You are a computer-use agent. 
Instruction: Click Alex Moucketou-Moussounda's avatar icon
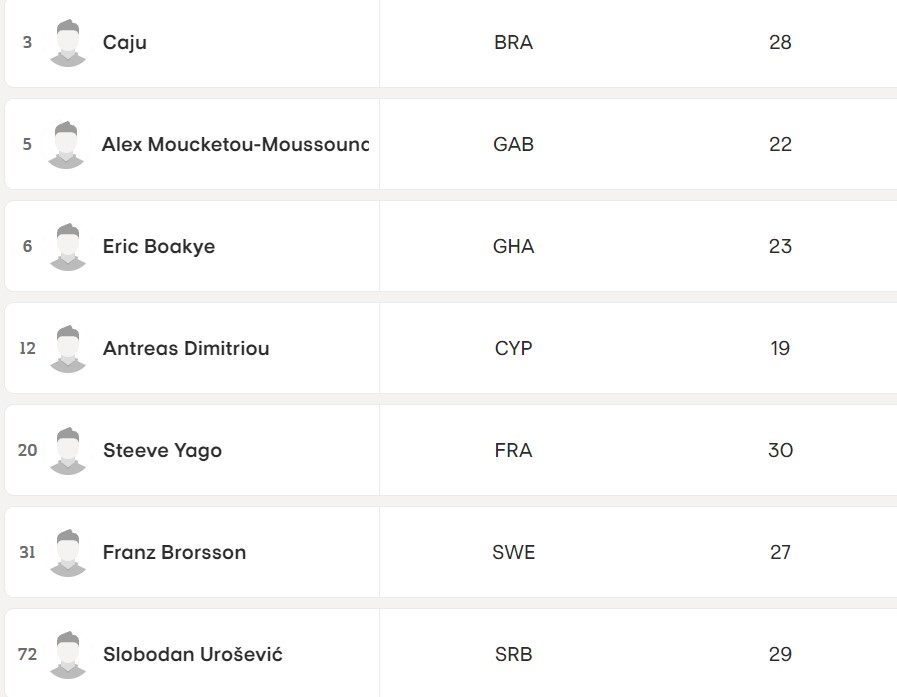point(67,145)
